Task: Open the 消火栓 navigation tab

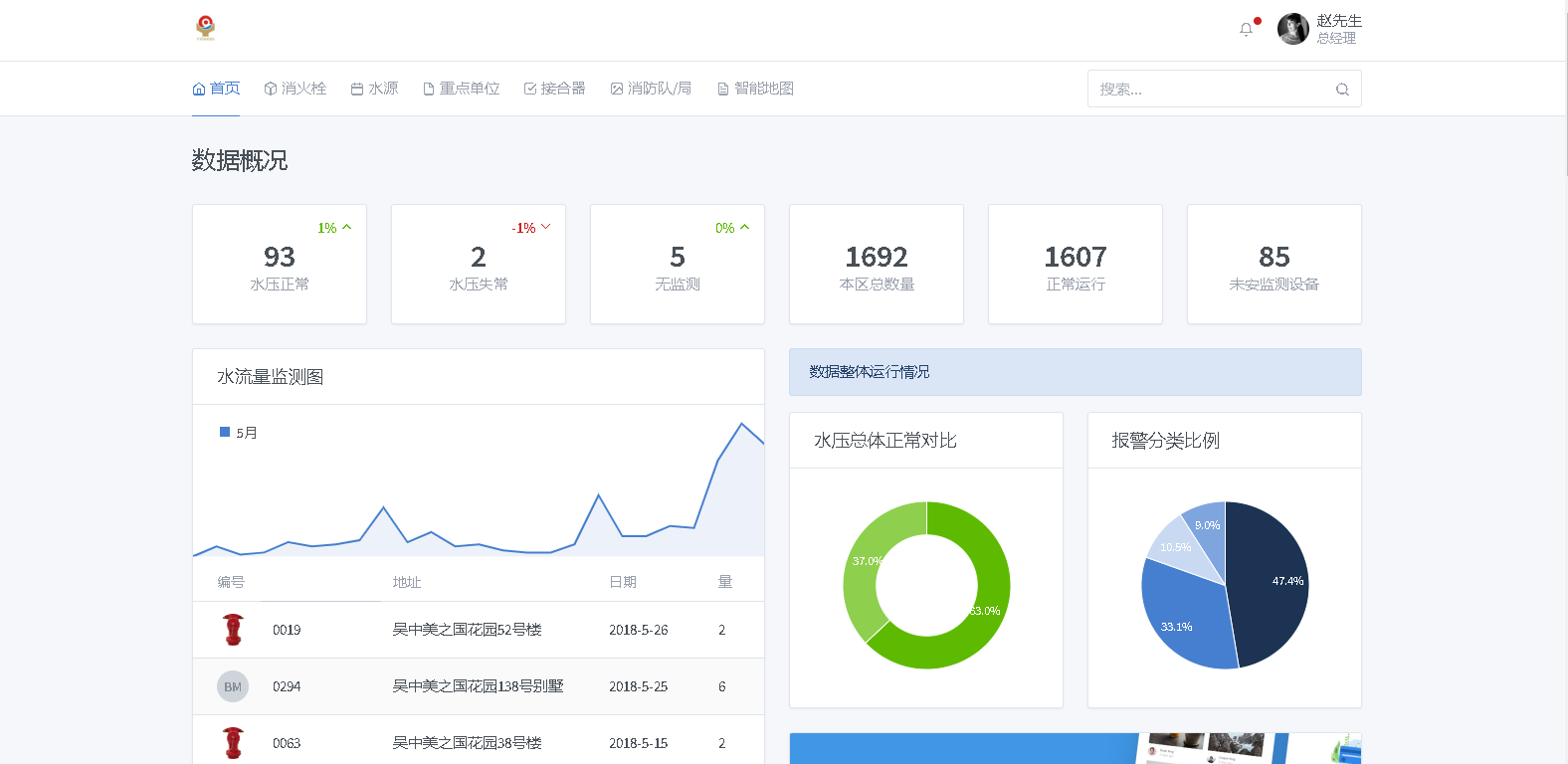Action: (x=295, y=89)
